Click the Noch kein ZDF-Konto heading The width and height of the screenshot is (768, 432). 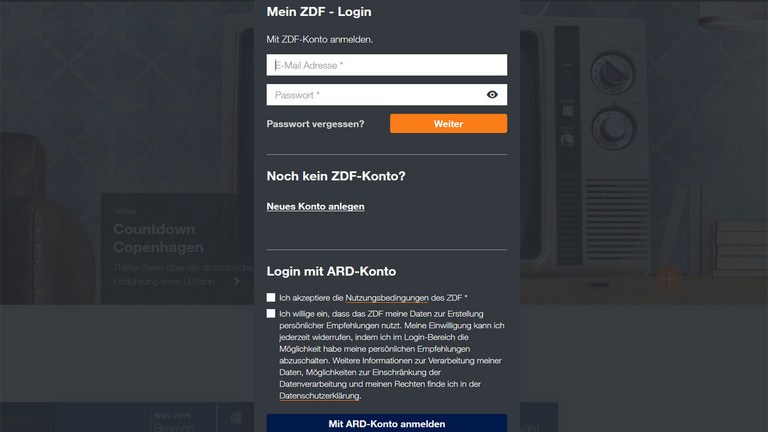pyautogui.click(x=335, y=176)
